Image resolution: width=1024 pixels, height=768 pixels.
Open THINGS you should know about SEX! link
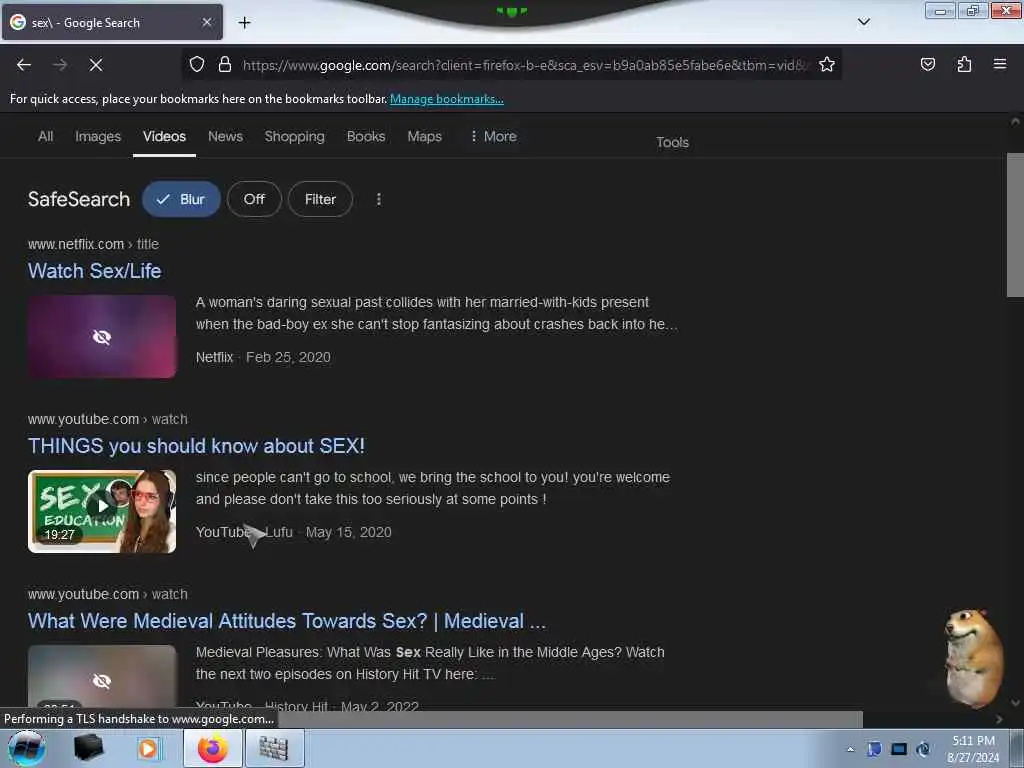196,446
